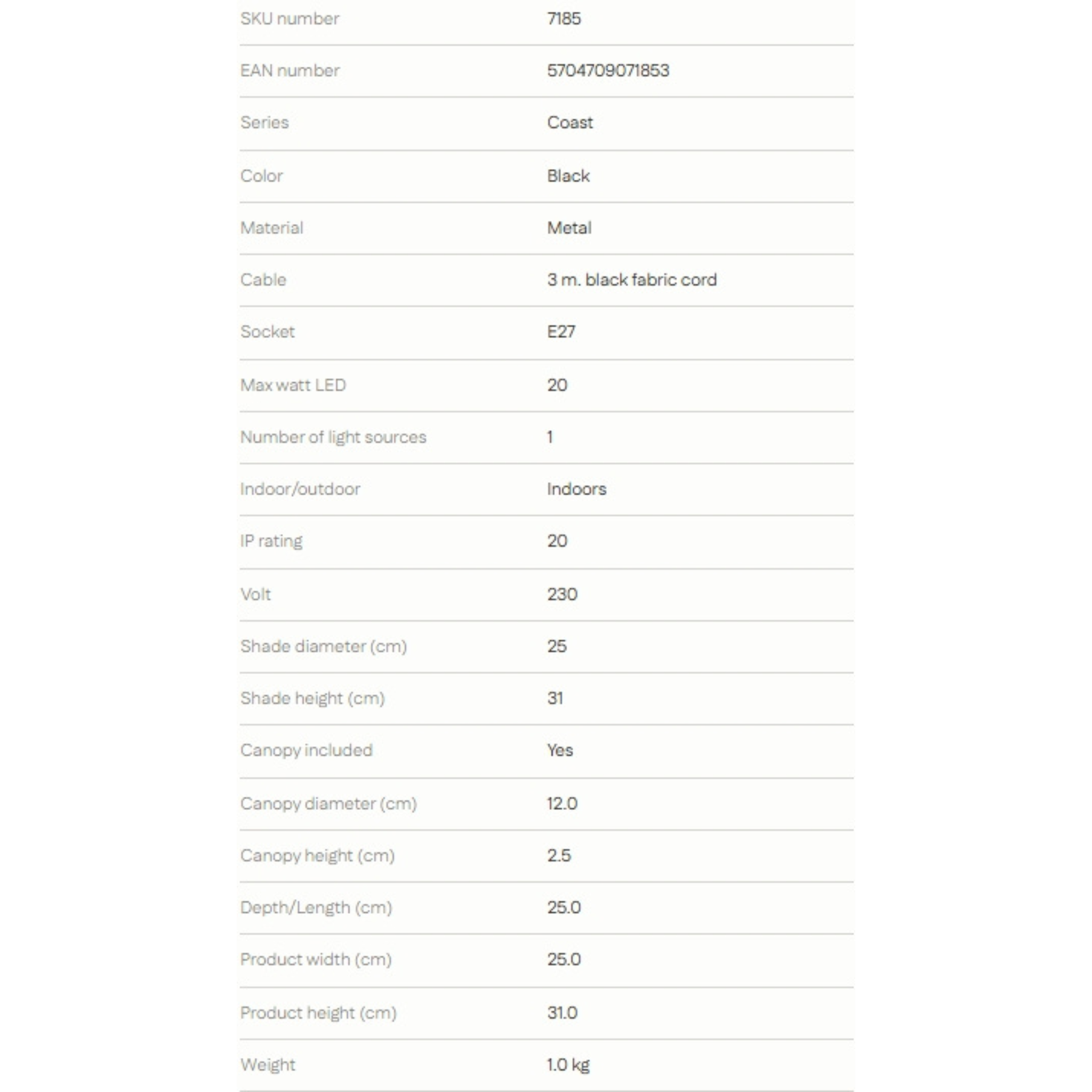The image size is (1092, 1092).
Task: Select the cable text 3 m. black fabric cord
Action: (631, 280)
